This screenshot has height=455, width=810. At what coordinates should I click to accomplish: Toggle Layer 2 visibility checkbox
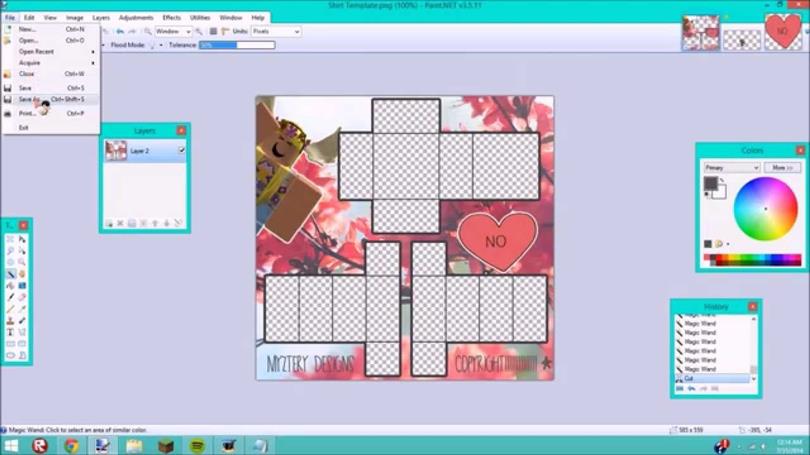[181, 150]
